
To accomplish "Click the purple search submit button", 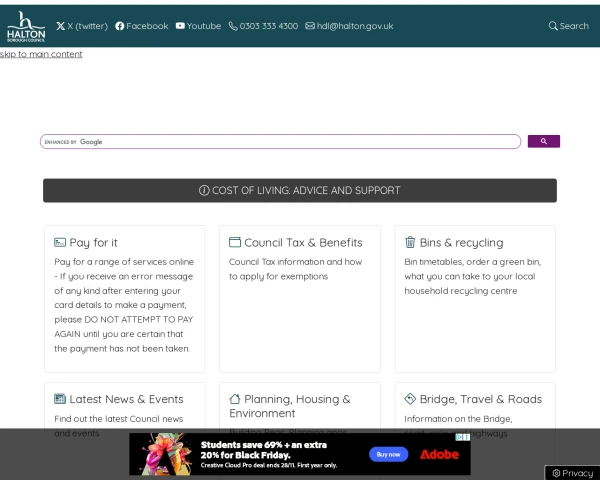I will [x=543, y=141].
